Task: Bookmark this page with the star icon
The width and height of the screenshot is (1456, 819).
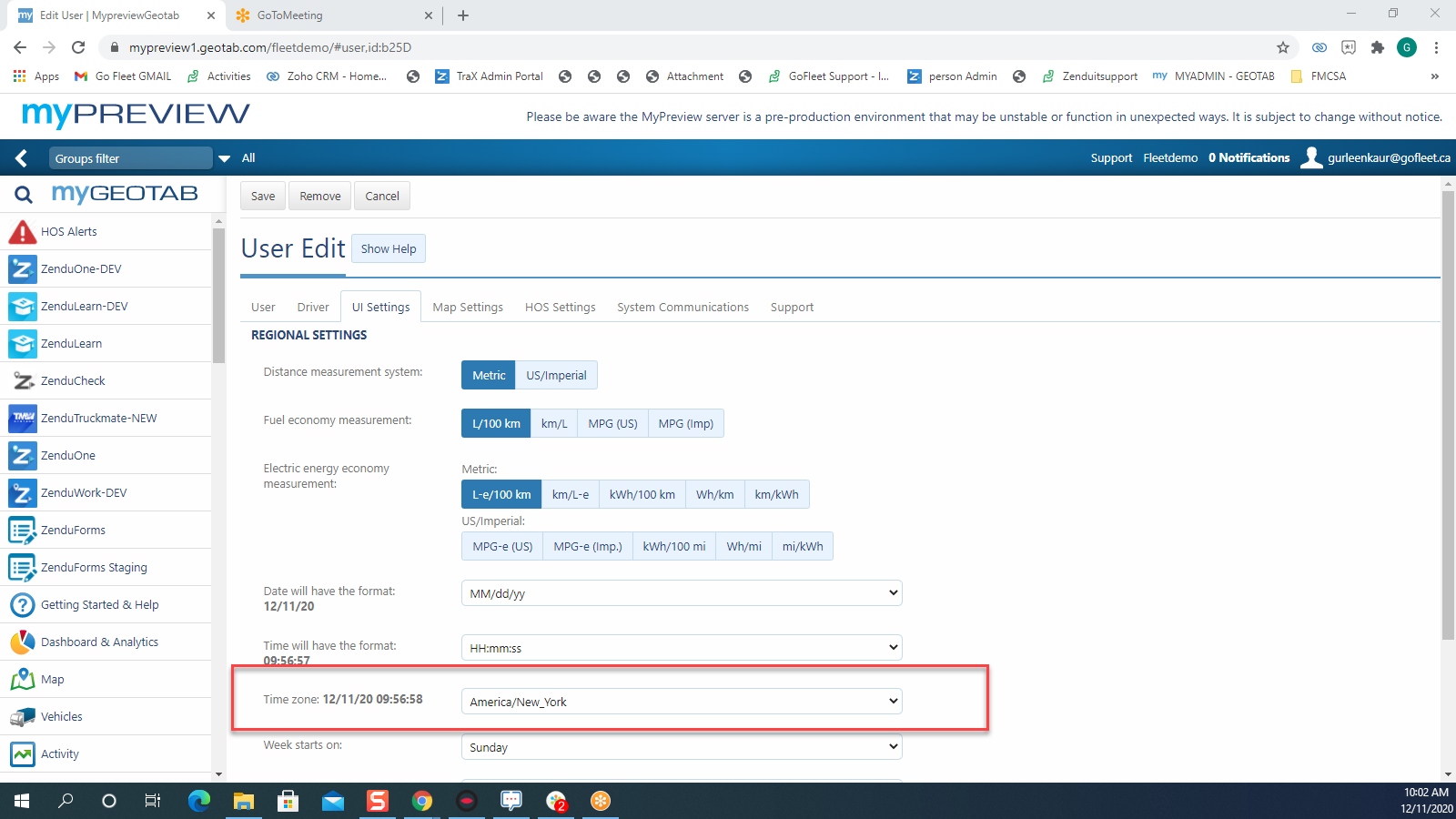Action: click(1283, 47)
